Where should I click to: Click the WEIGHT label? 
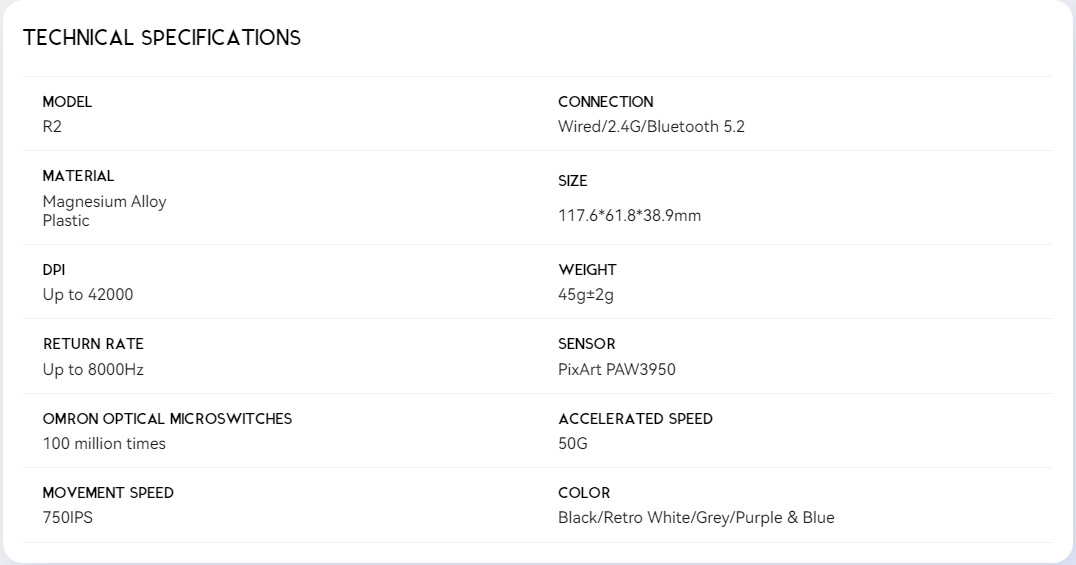[587, 270]
